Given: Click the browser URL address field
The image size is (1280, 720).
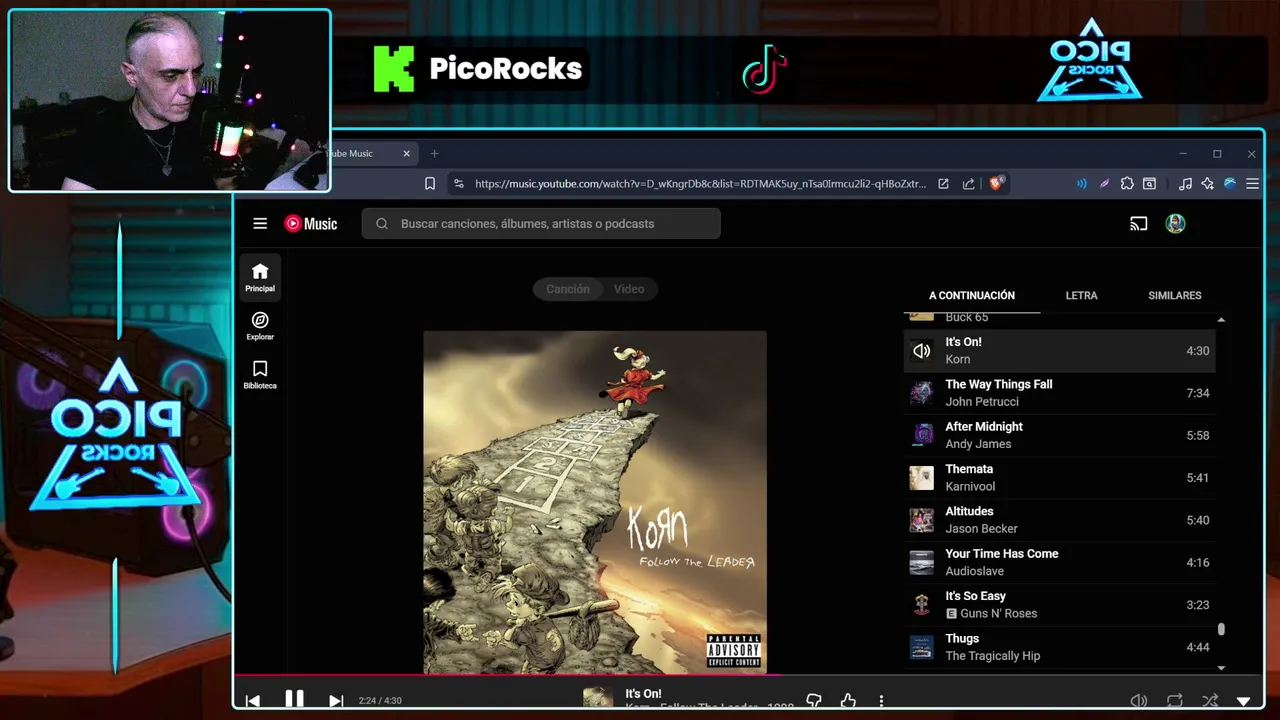Looking at the screenshot, I should pyautogui.click(x=700, y=184).
